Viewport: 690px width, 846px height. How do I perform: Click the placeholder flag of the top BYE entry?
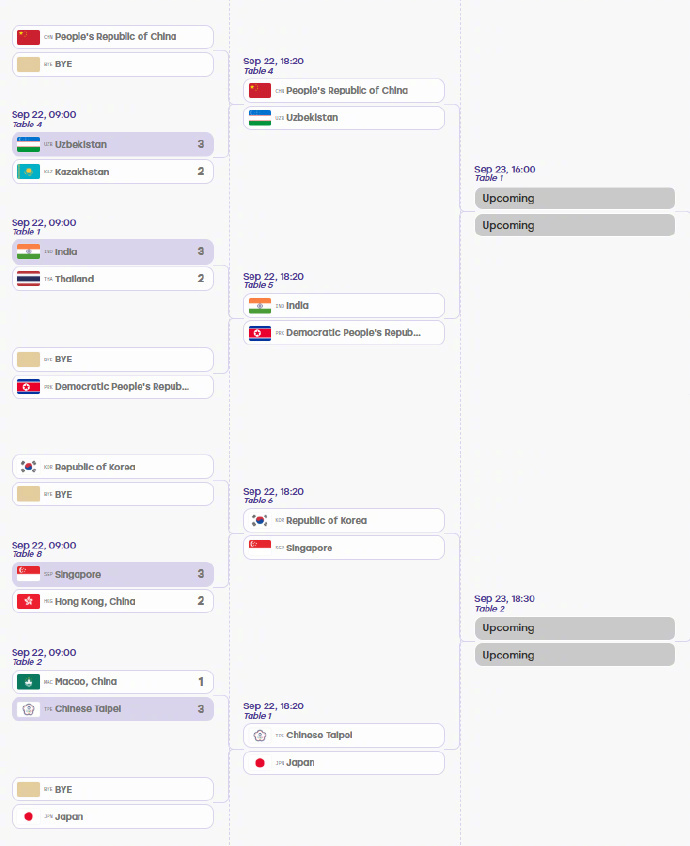point(28,64)
